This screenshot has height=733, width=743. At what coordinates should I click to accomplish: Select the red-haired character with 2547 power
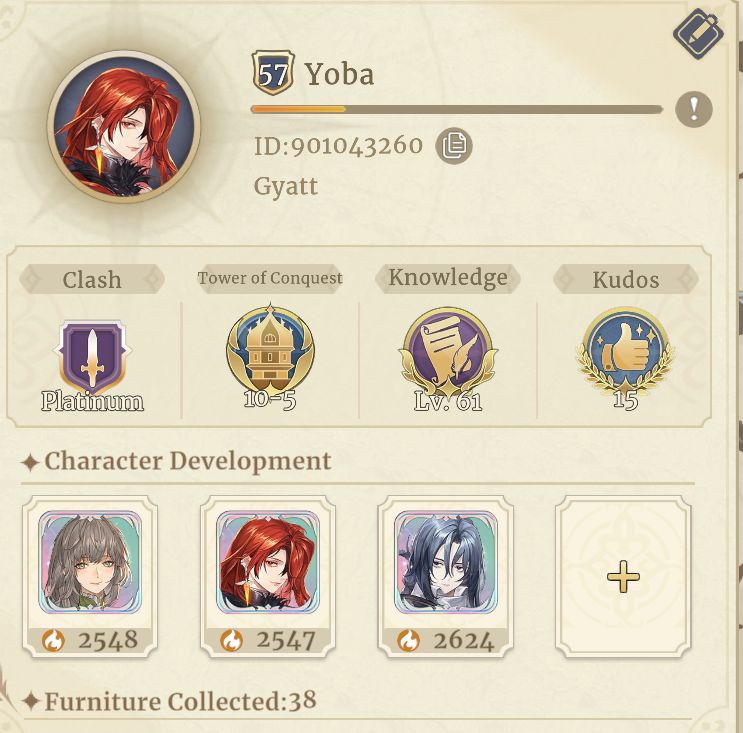point(268,577)
